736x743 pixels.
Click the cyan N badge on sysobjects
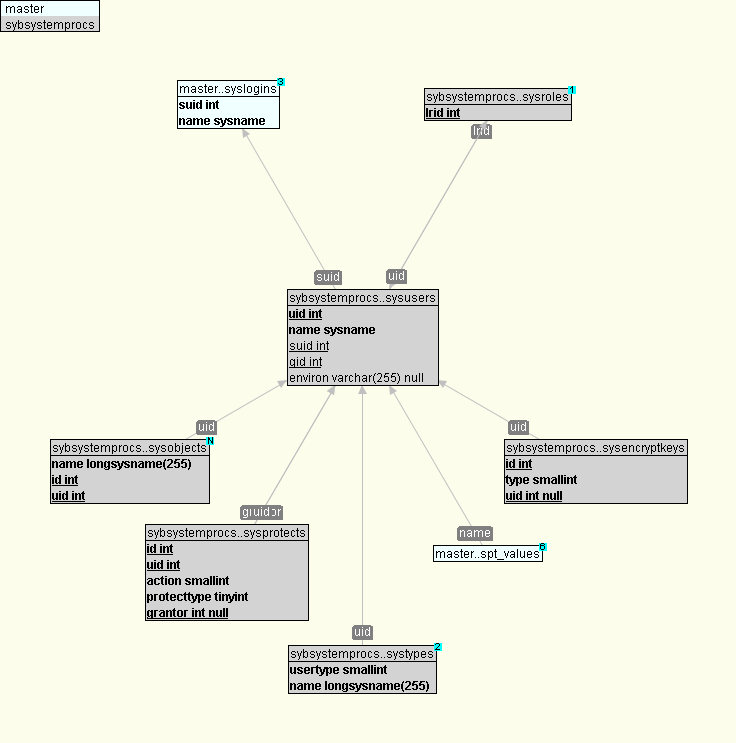tap(210, 441)
